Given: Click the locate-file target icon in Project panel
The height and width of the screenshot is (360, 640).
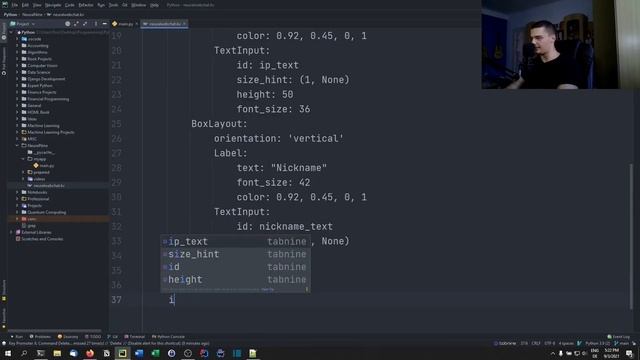Looking at the screenshot, I should point(67,24).
